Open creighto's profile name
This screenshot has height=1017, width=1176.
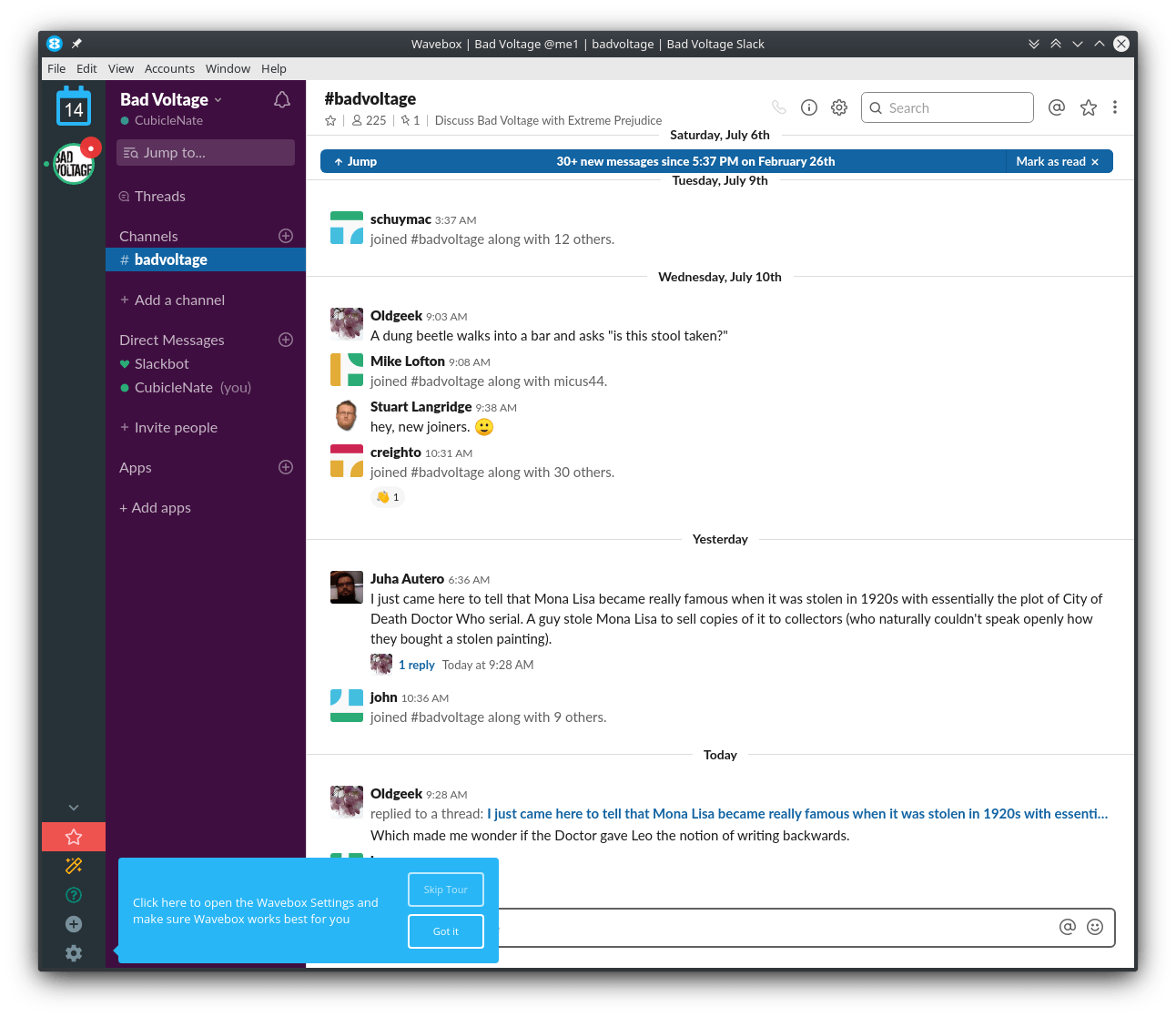coord(395,453)
